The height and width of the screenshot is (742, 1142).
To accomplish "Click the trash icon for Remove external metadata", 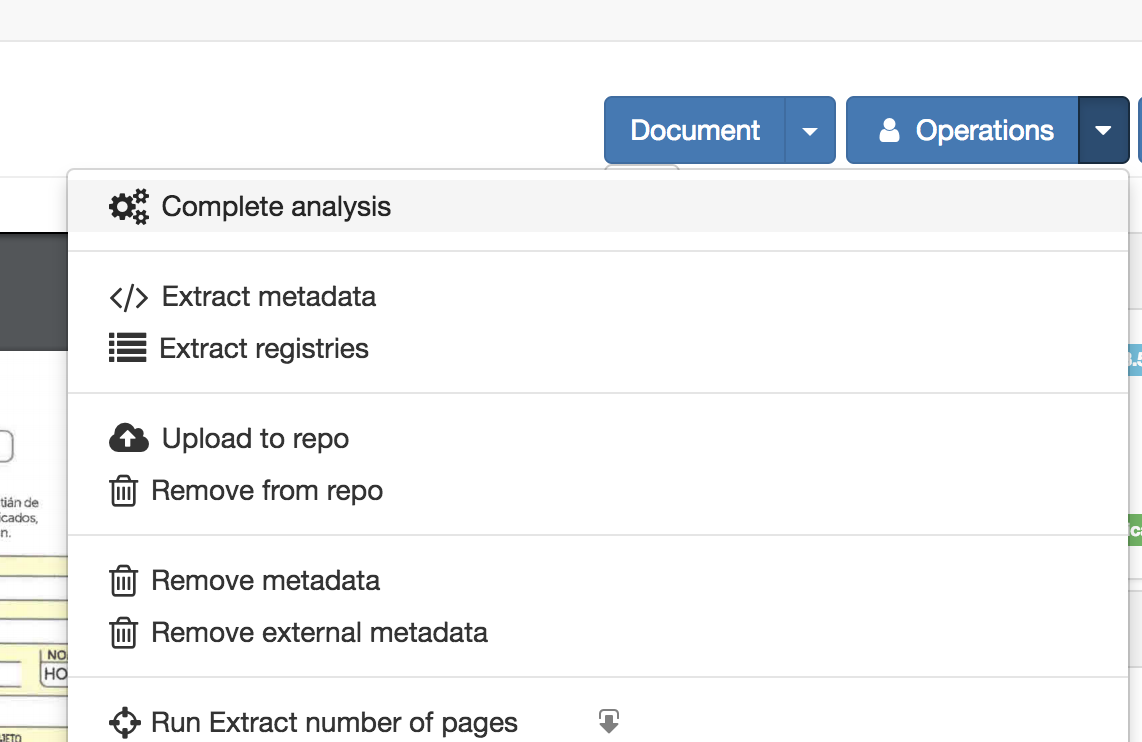I will pos(123,633).
